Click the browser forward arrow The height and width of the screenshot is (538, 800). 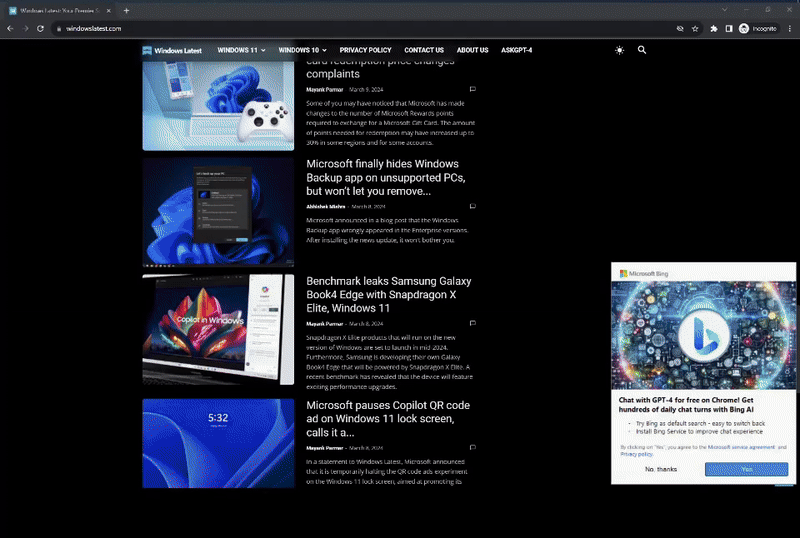pos(26,29)
